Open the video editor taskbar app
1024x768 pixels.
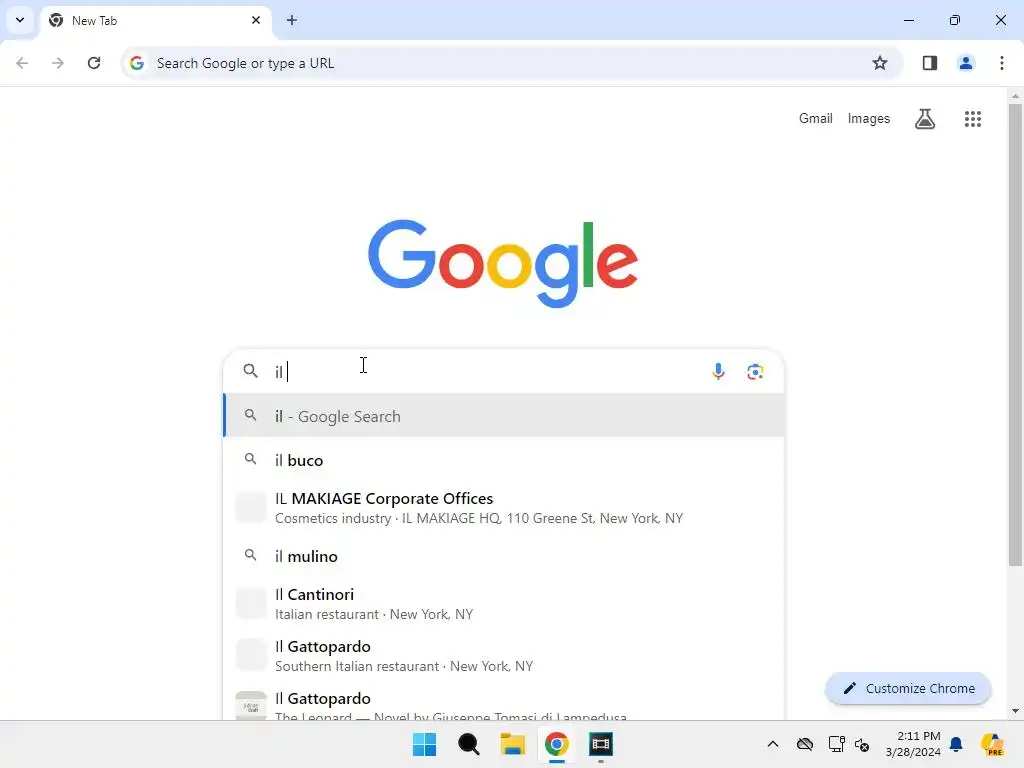pyautogui.click(x=600, y=744)
